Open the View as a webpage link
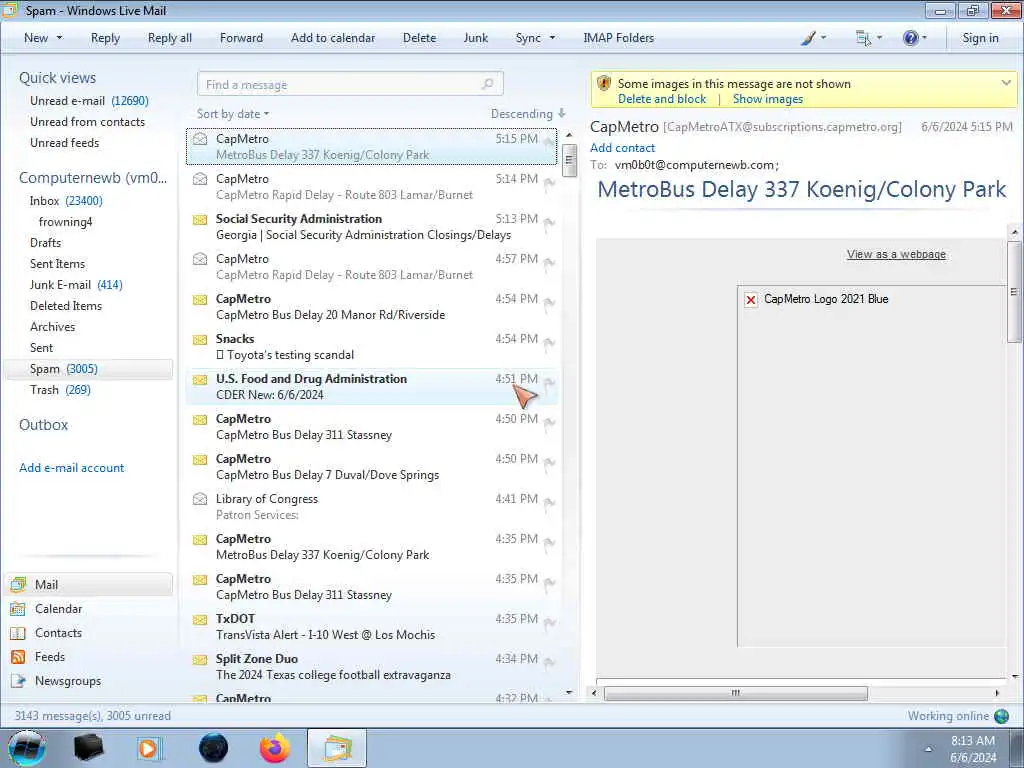This screenshot has width=1024, height=768. (896, 254)
